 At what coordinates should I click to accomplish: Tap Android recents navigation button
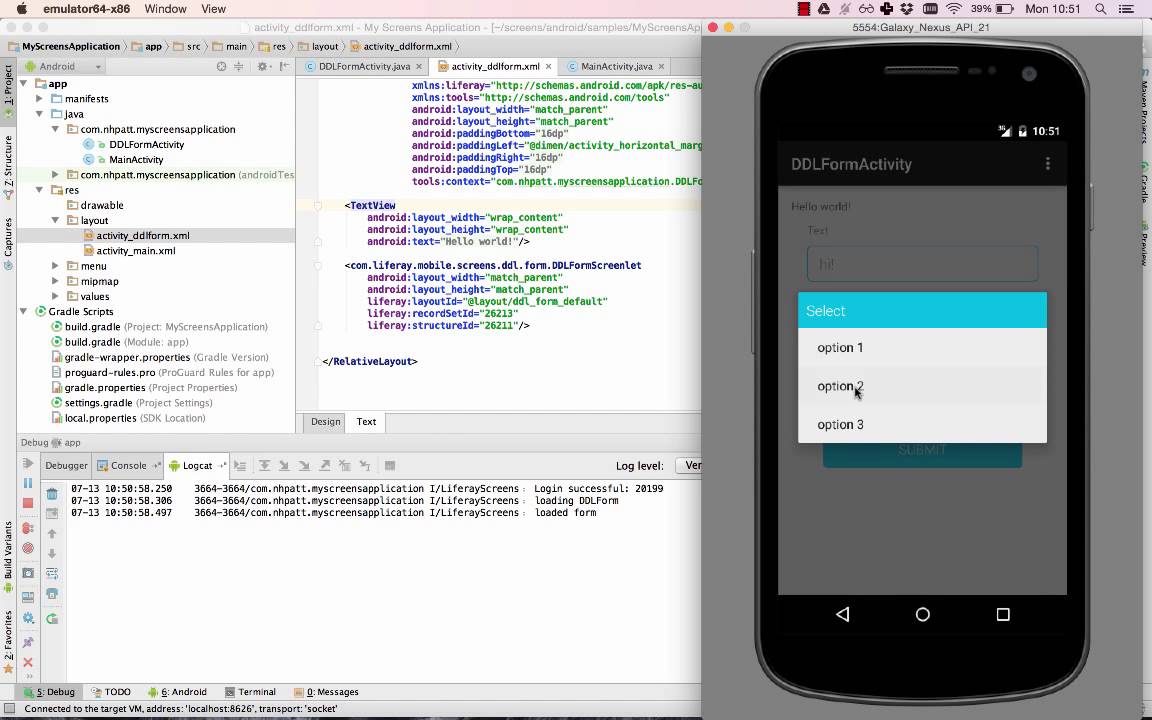tap(1003, 614)
